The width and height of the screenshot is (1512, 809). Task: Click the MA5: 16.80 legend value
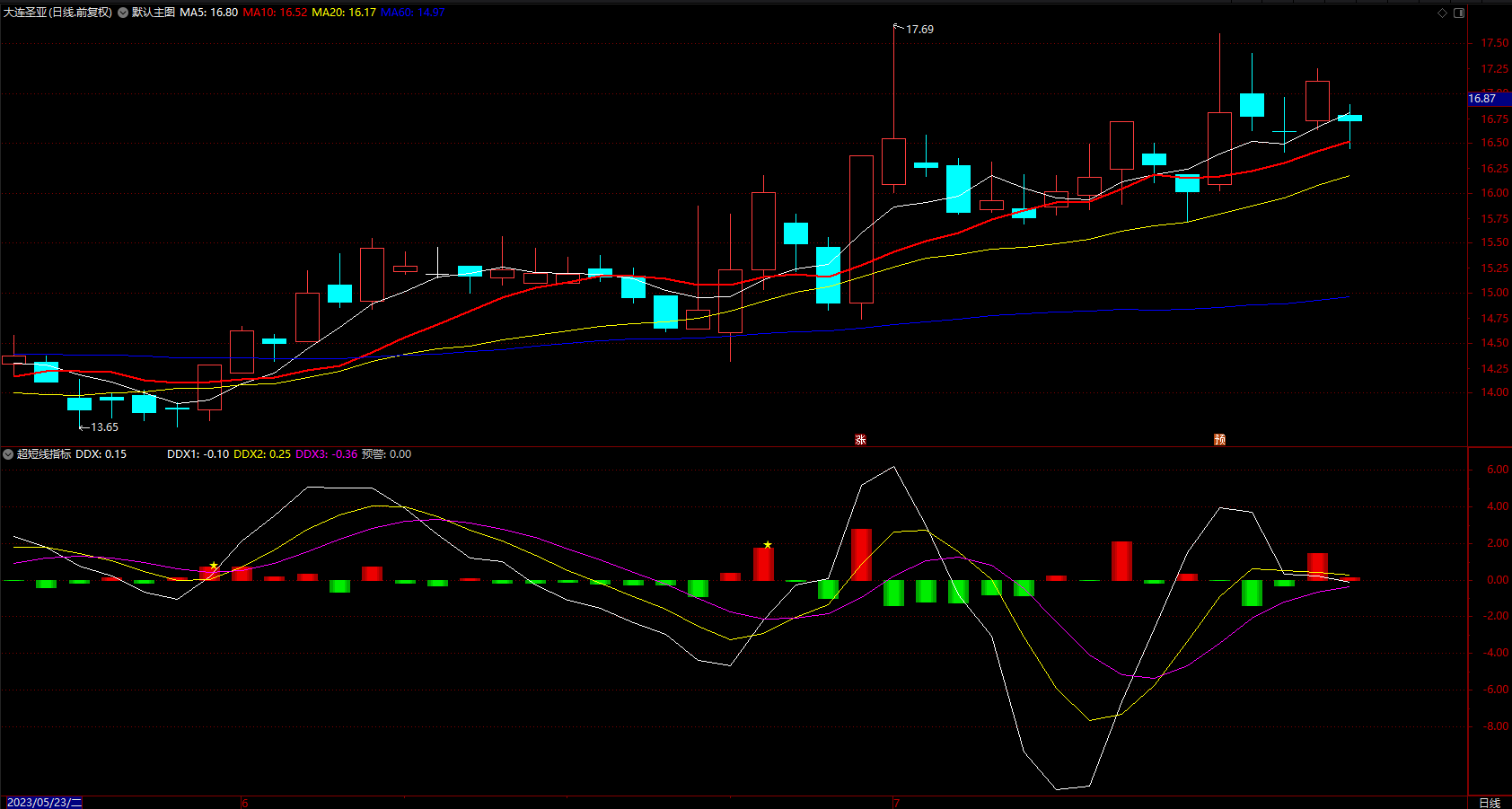click(209, 13)
